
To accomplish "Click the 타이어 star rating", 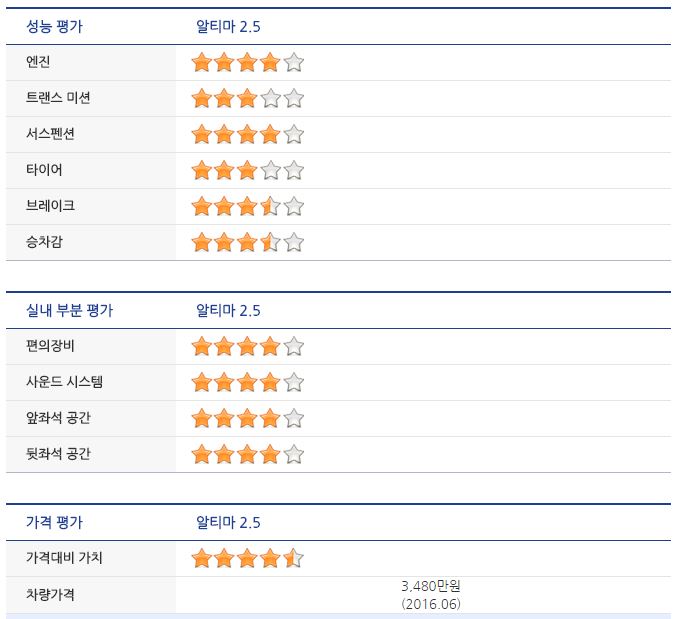I will pos(247,171).
